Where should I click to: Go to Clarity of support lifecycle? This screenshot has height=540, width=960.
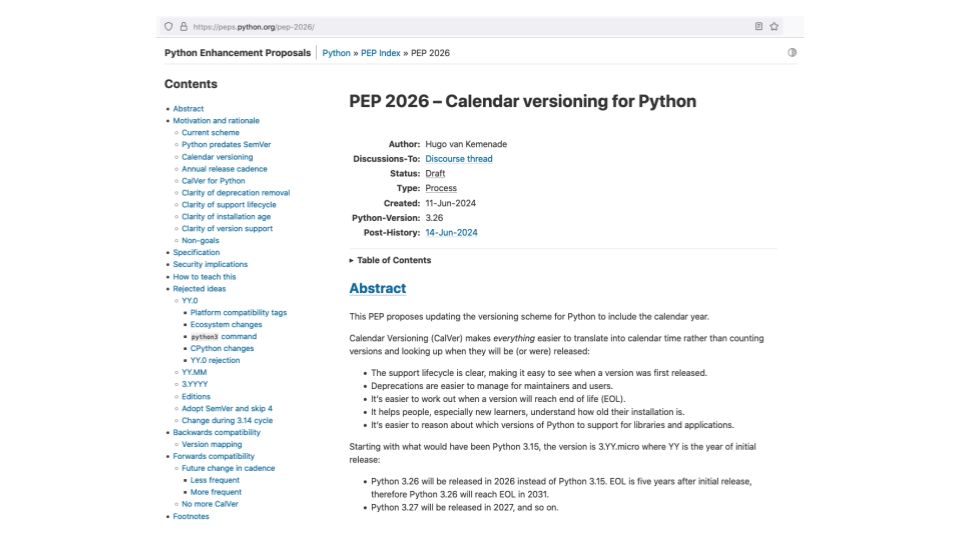coord(228,204)
